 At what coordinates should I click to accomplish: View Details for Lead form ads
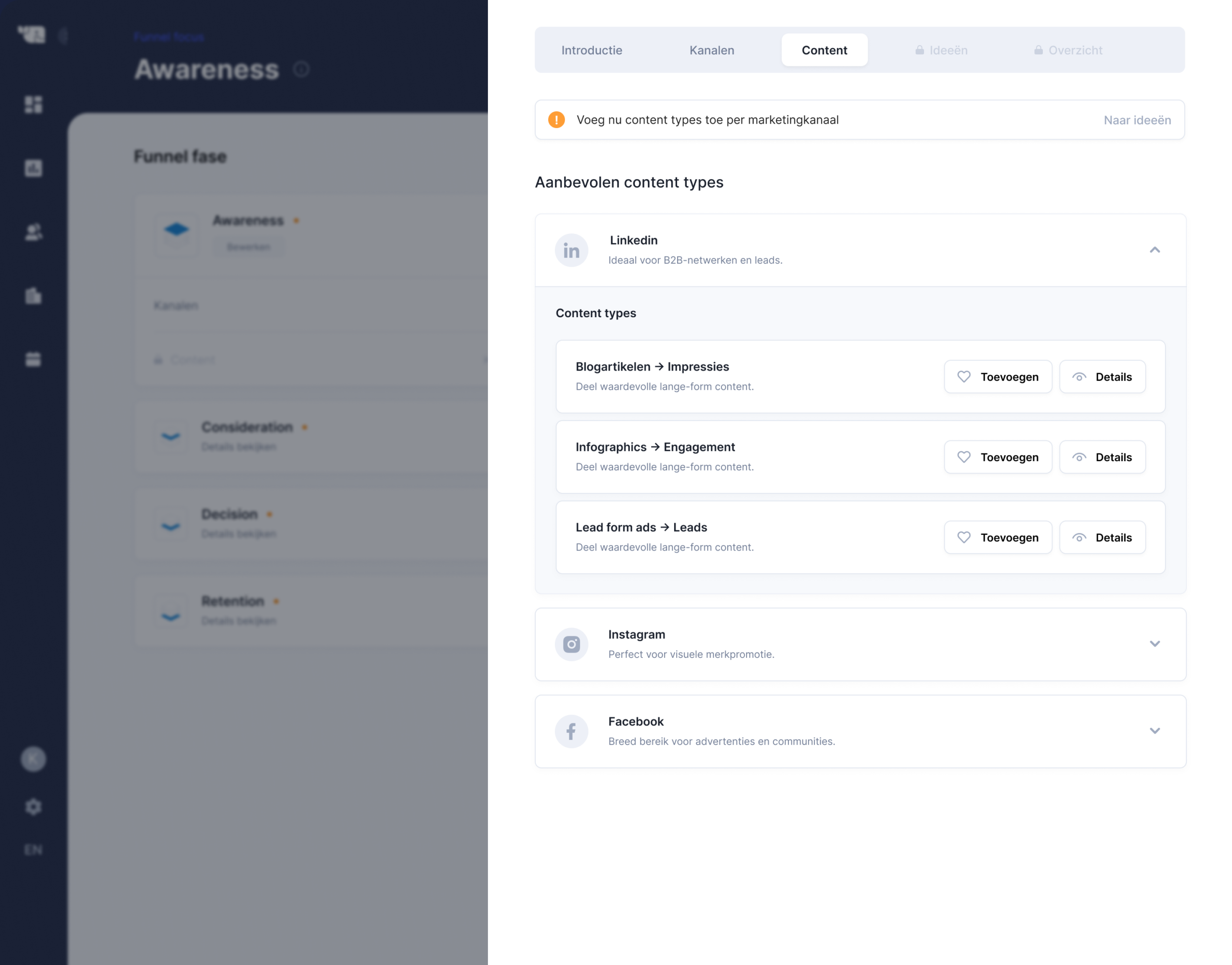coord(1102,537)
